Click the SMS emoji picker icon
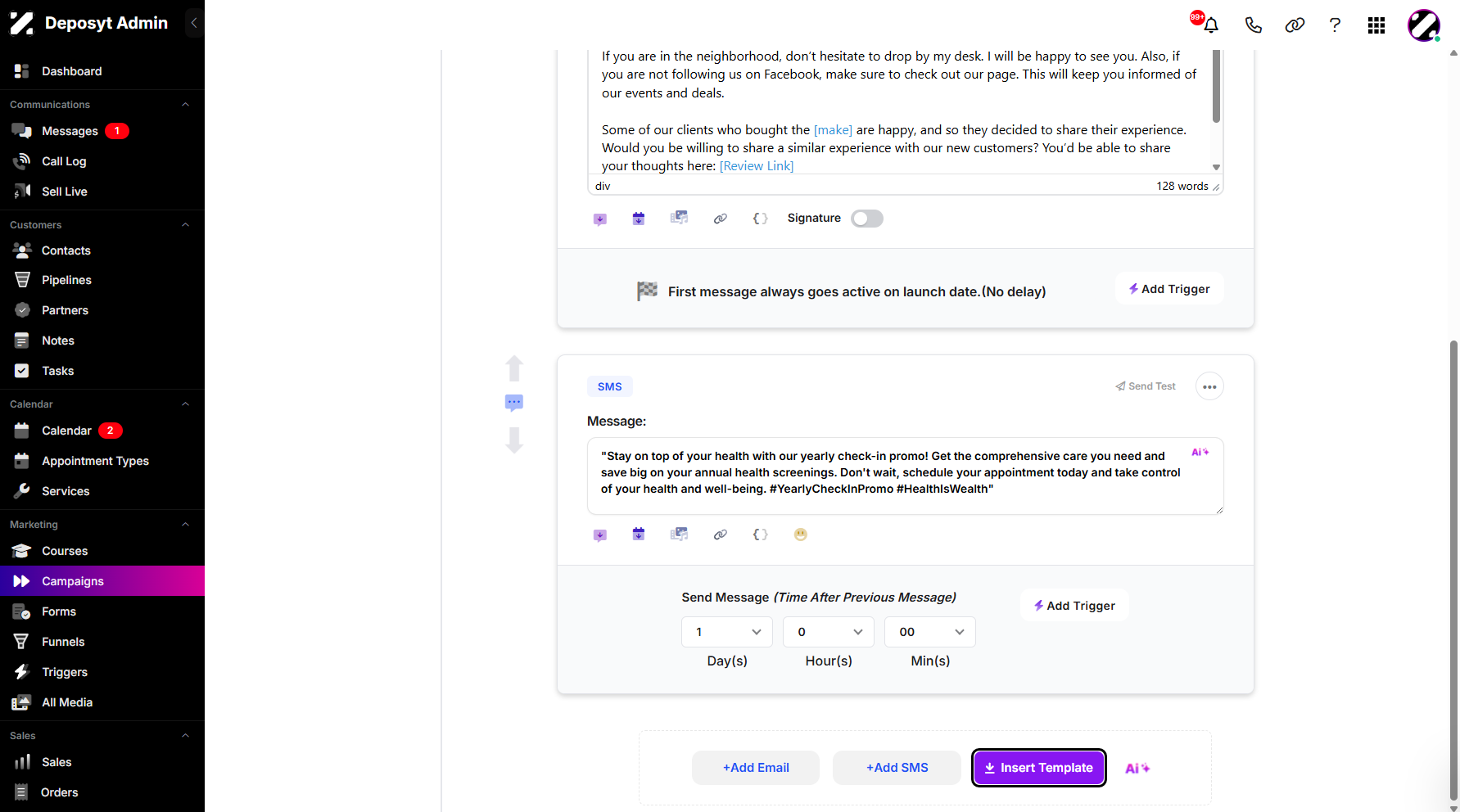Viewport: 1460px width, 812px height. point(801,535)
